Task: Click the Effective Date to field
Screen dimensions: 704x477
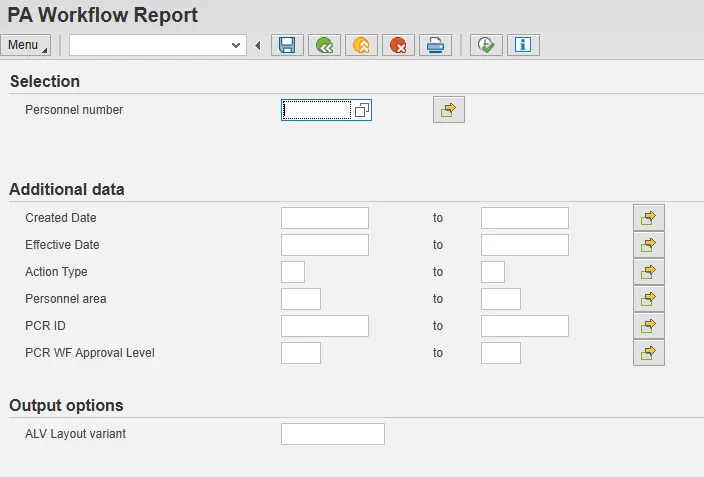Action: click(524, 245)
